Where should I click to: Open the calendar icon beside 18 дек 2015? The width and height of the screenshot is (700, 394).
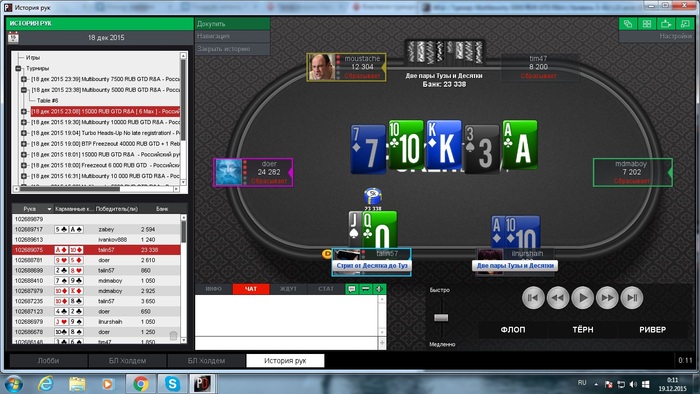[x=13, y=37]
